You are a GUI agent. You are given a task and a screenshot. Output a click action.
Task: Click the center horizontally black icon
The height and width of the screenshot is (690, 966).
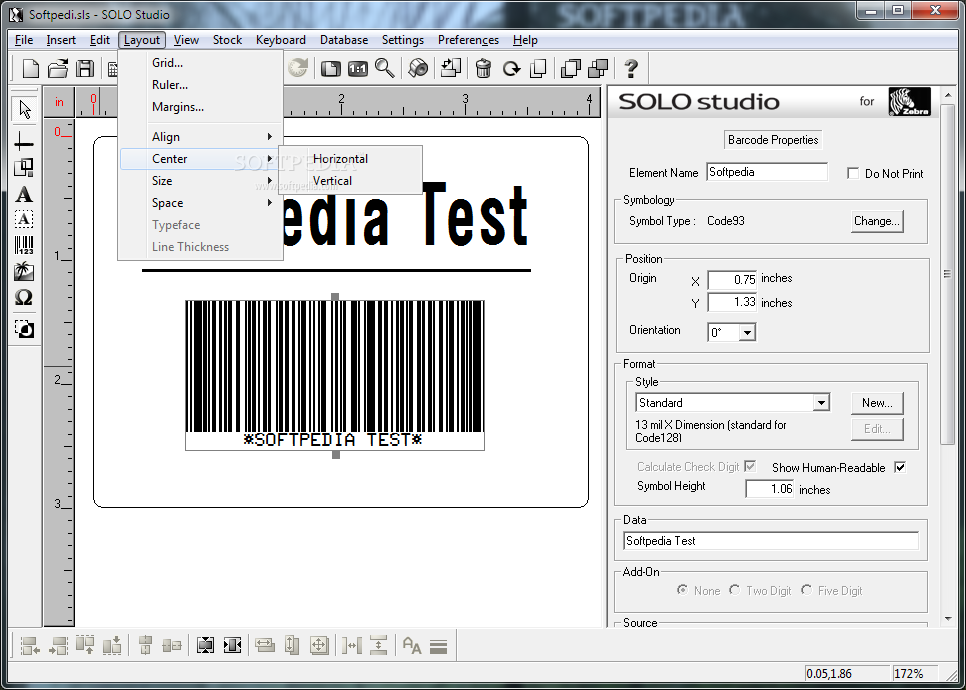(x=232, y=646)
